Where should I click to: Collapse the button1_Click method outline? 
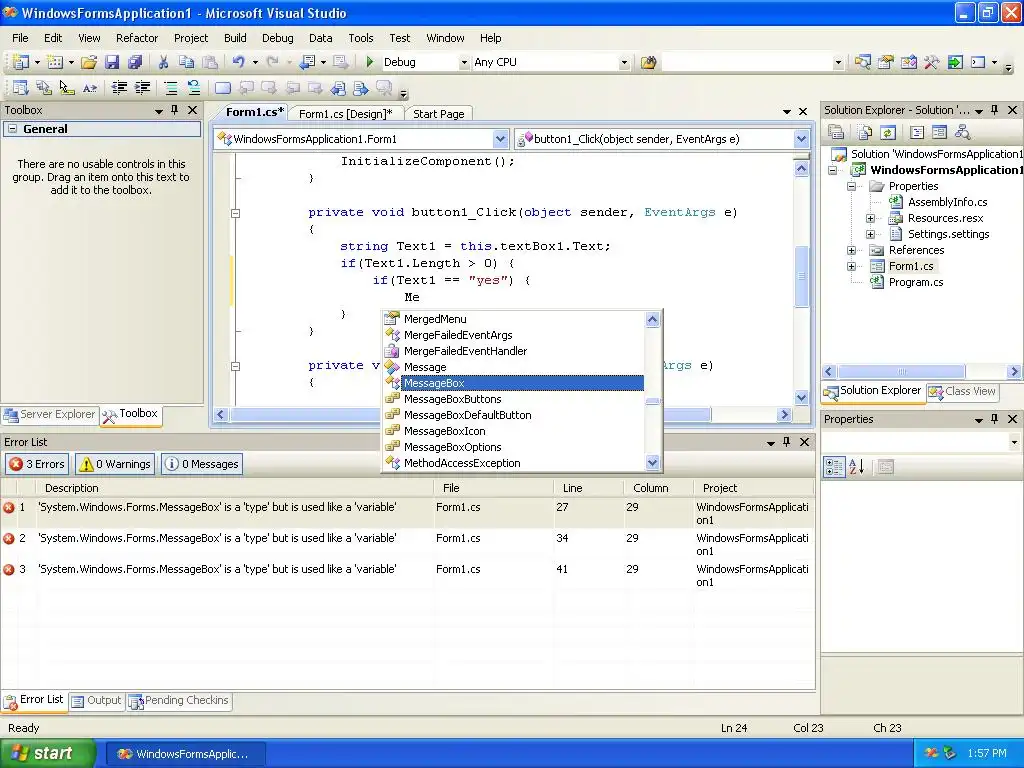click(x=236, y=213)
